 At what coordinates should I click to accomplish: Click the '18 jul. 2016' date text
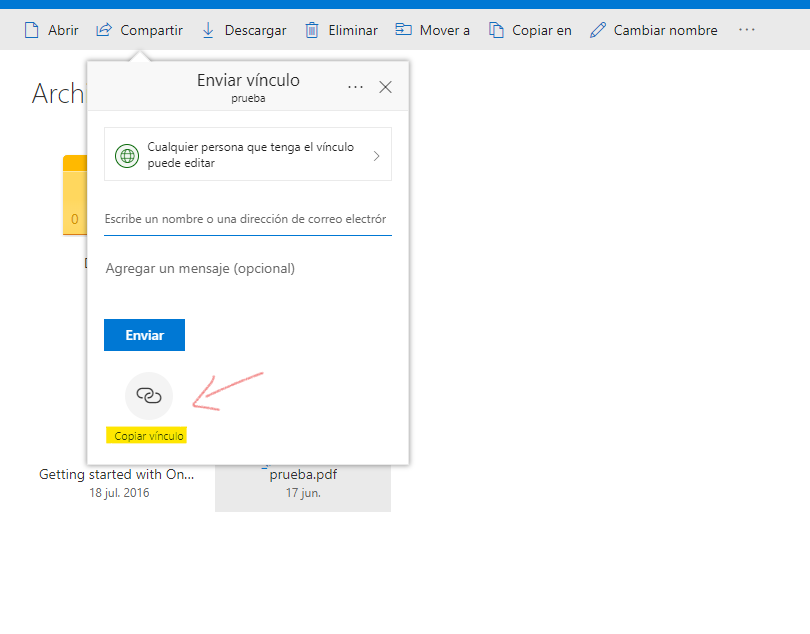(119, 492)
